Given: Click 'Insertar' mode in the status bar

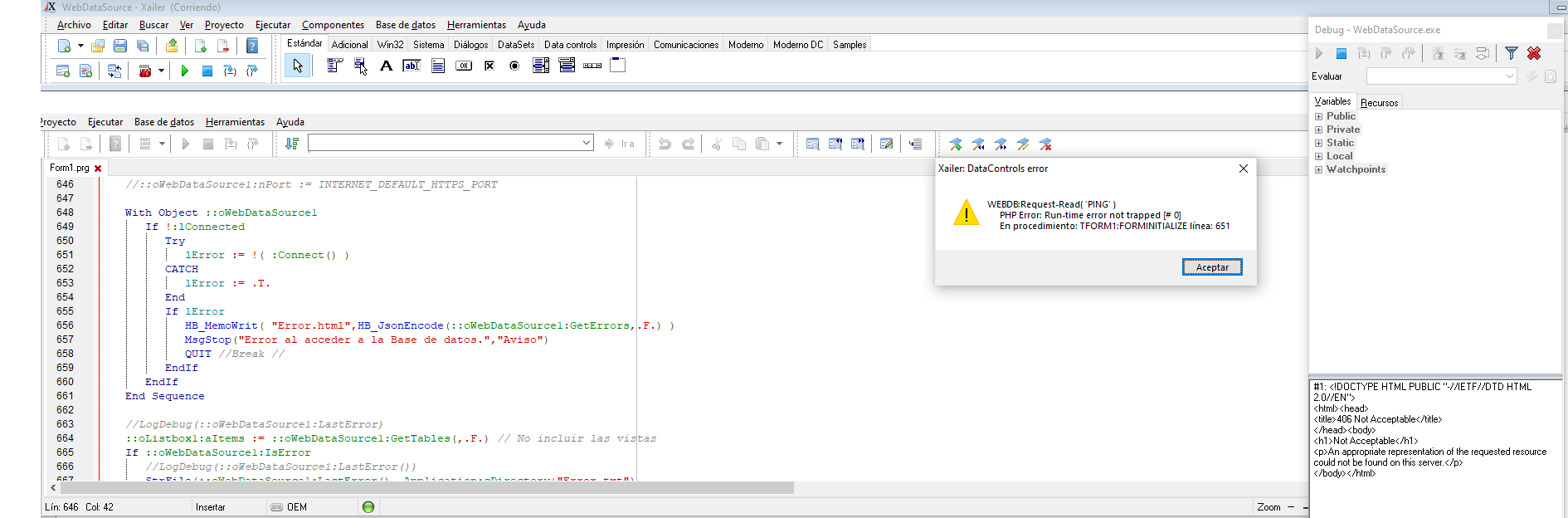Looking at the screenshot, I should pyautogui.click(x=211, y=507).
